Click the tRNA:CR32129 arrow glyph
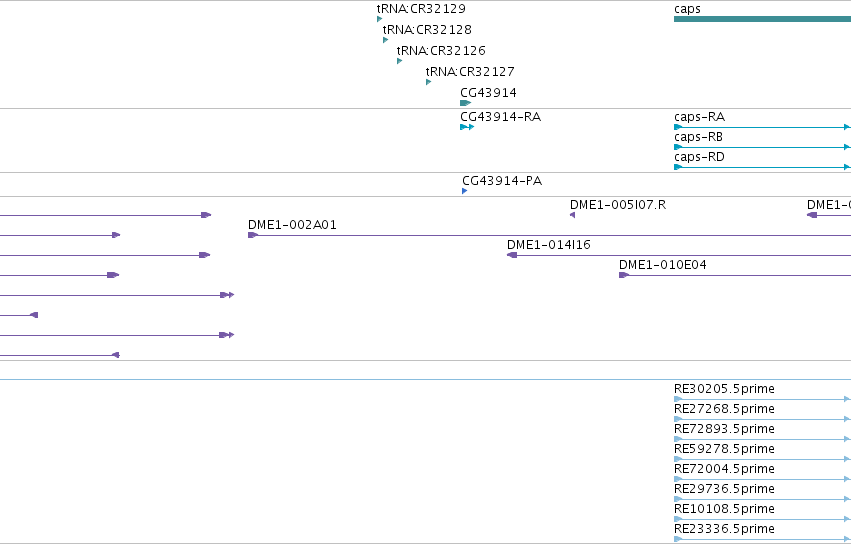 tap(379, 19)
